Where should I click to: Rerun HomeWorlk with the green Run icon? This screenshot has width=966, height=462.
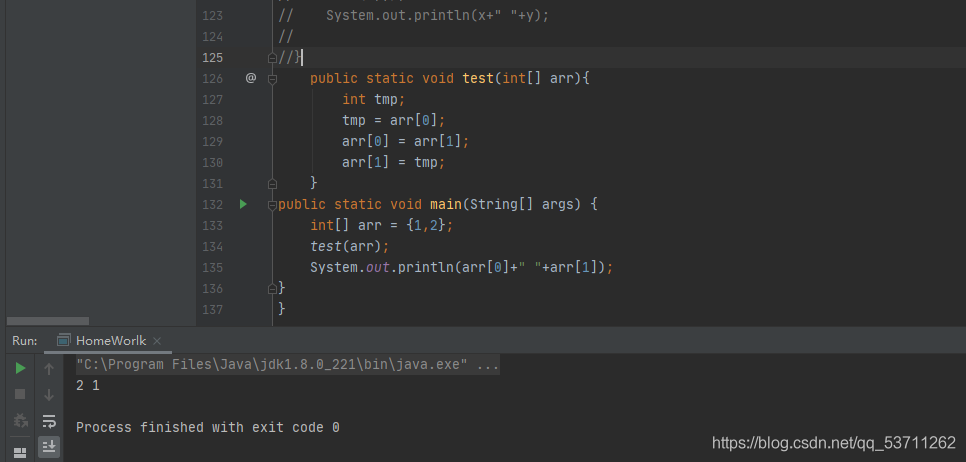click(x=20, y=368)
